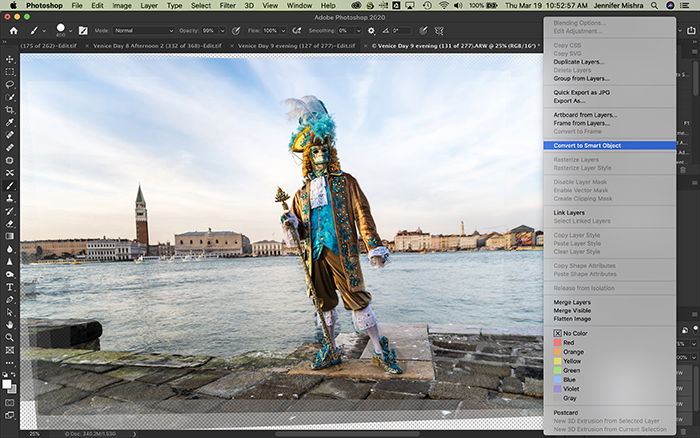This screenshot has height=438, width=700.
Task: Select the Clone Stamp tool
Action: [x=9, y=198]
